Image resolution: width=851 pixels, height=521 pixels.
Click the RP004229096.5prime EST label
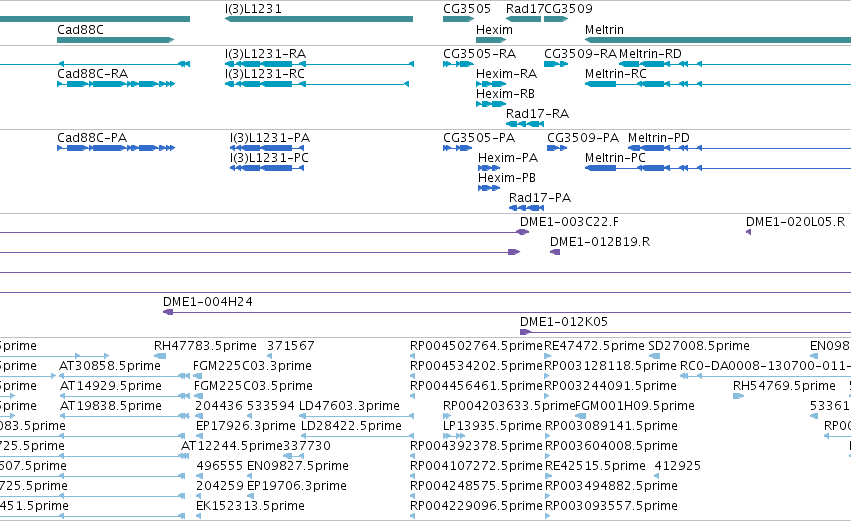point(476,506)
